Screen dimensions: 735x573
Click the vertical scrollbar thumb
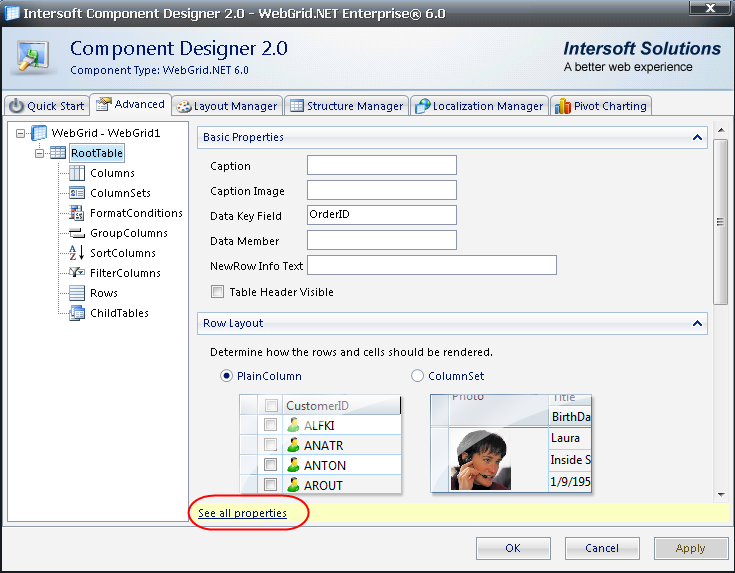720,222
